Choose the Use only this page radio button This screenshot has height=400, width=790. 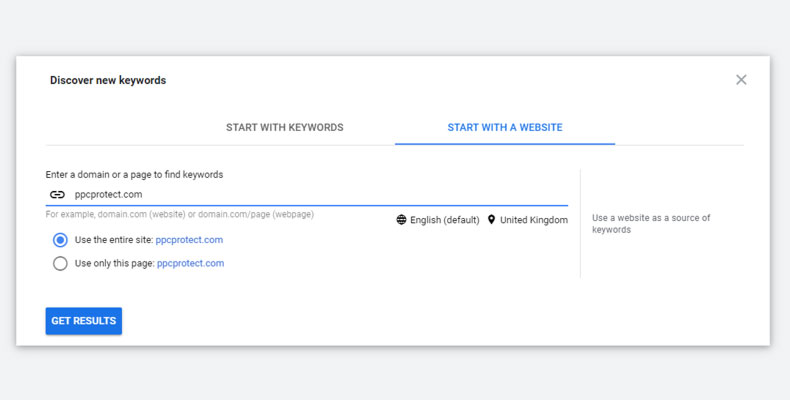pyautogui.click(x=60, y=263)
